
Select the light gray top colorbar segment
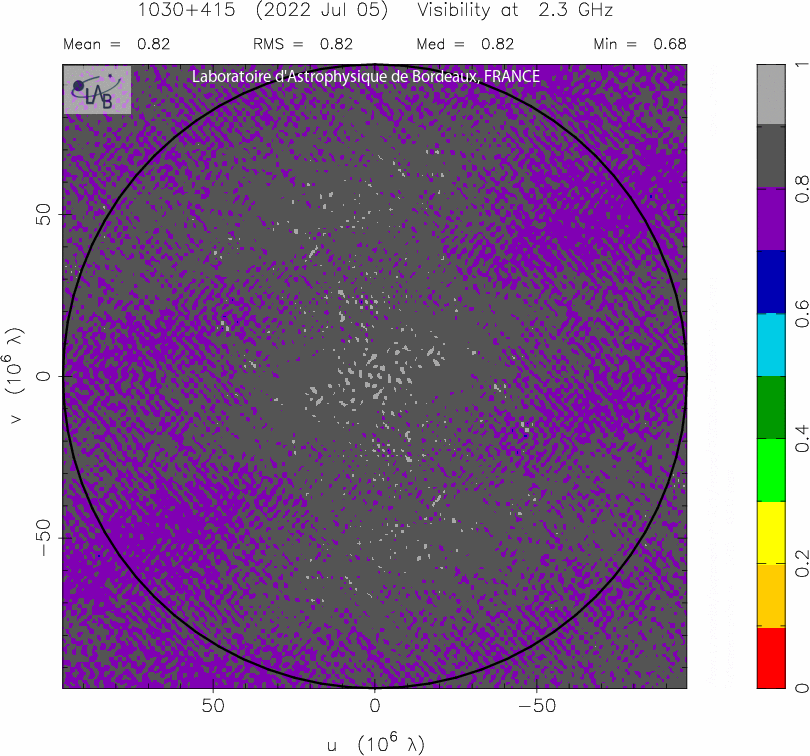coord(771,94)
